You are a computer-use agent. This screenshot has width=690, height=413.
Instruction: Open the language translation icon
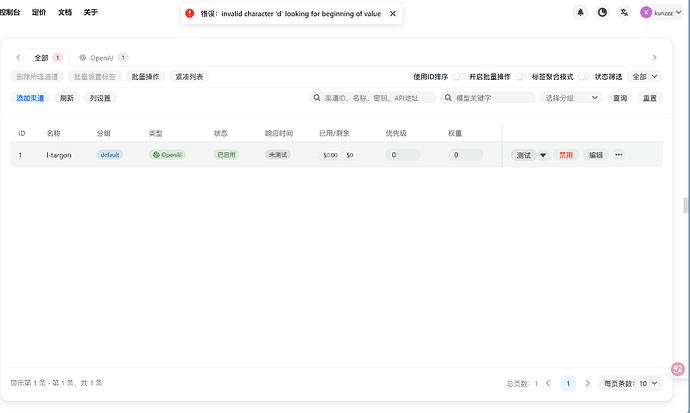click(x=624, y=12)
